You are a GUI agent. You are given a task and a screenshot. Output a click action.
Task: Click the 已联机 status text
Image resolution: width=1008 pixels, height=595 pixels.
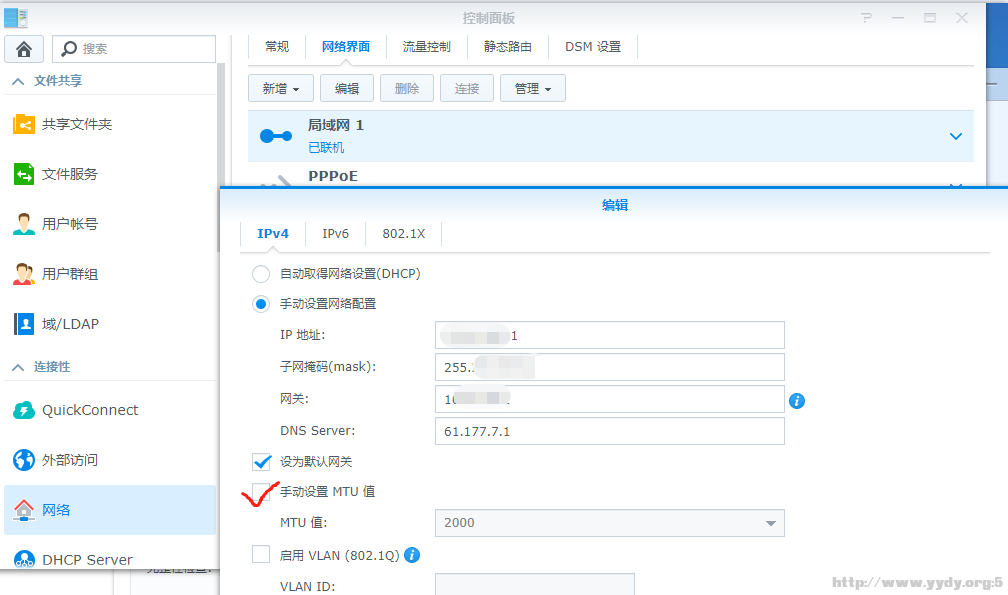(326, 148)
